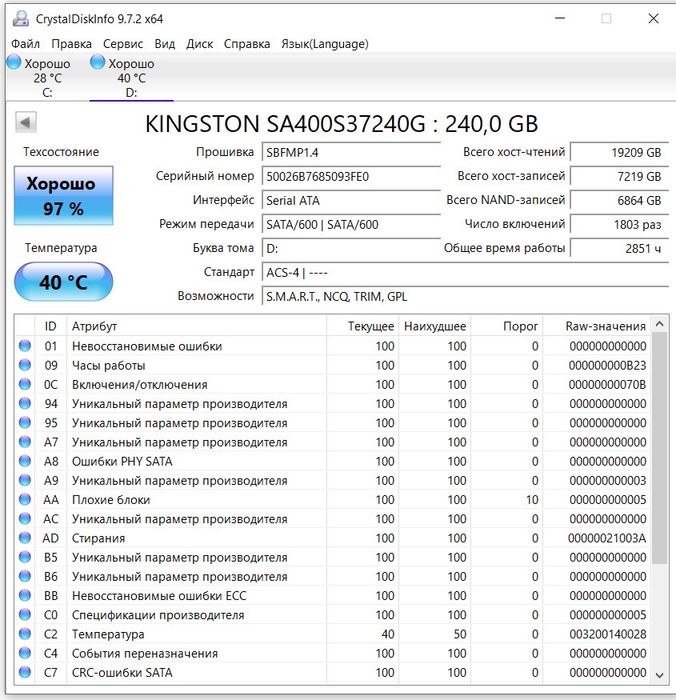Screen dimensions: 676x700
Task: Open the Сервис menu
Action: 123,44
